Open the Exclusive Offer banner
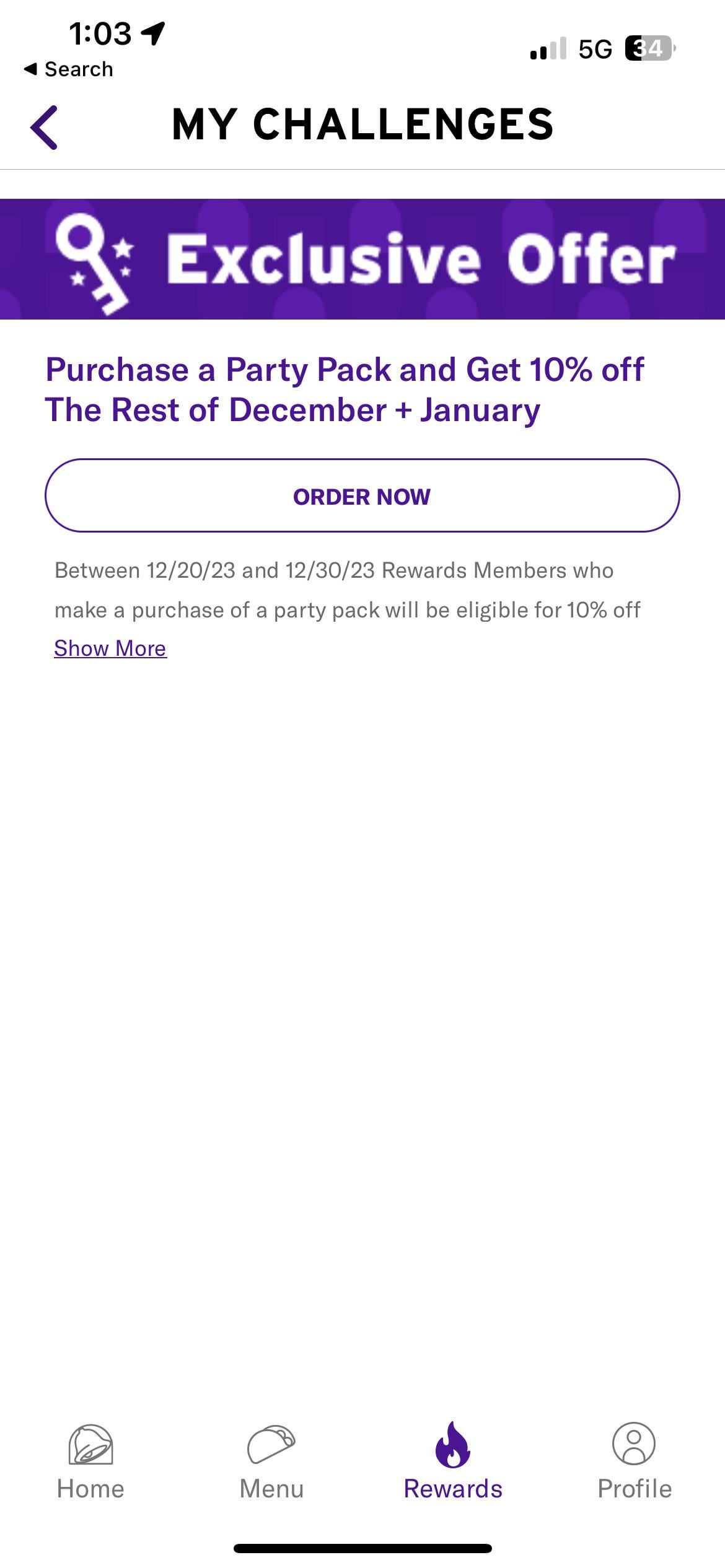 [362, 259]
